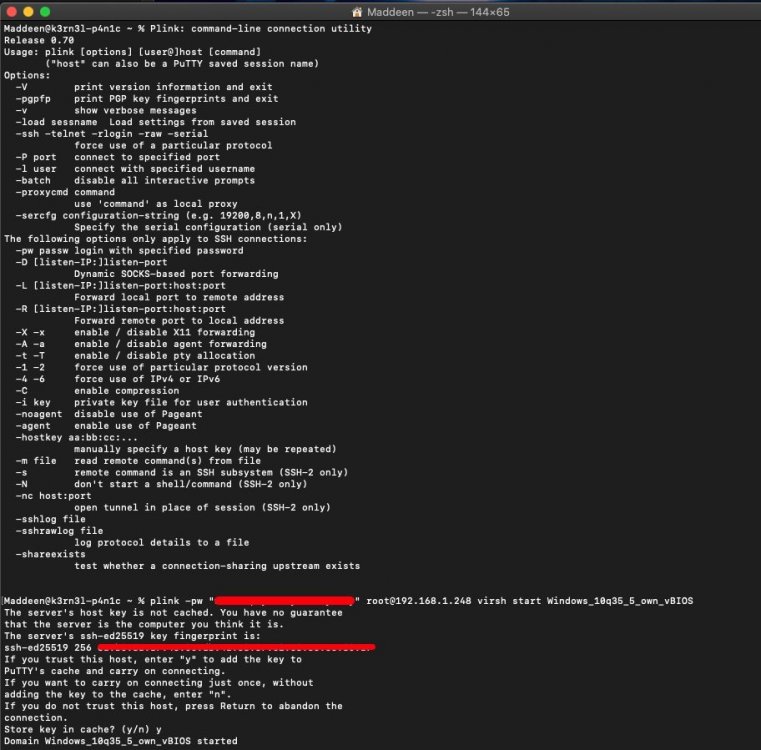Click the yellow minimize window button
This screenshot has height=750, width=761.
pos(28,12)
